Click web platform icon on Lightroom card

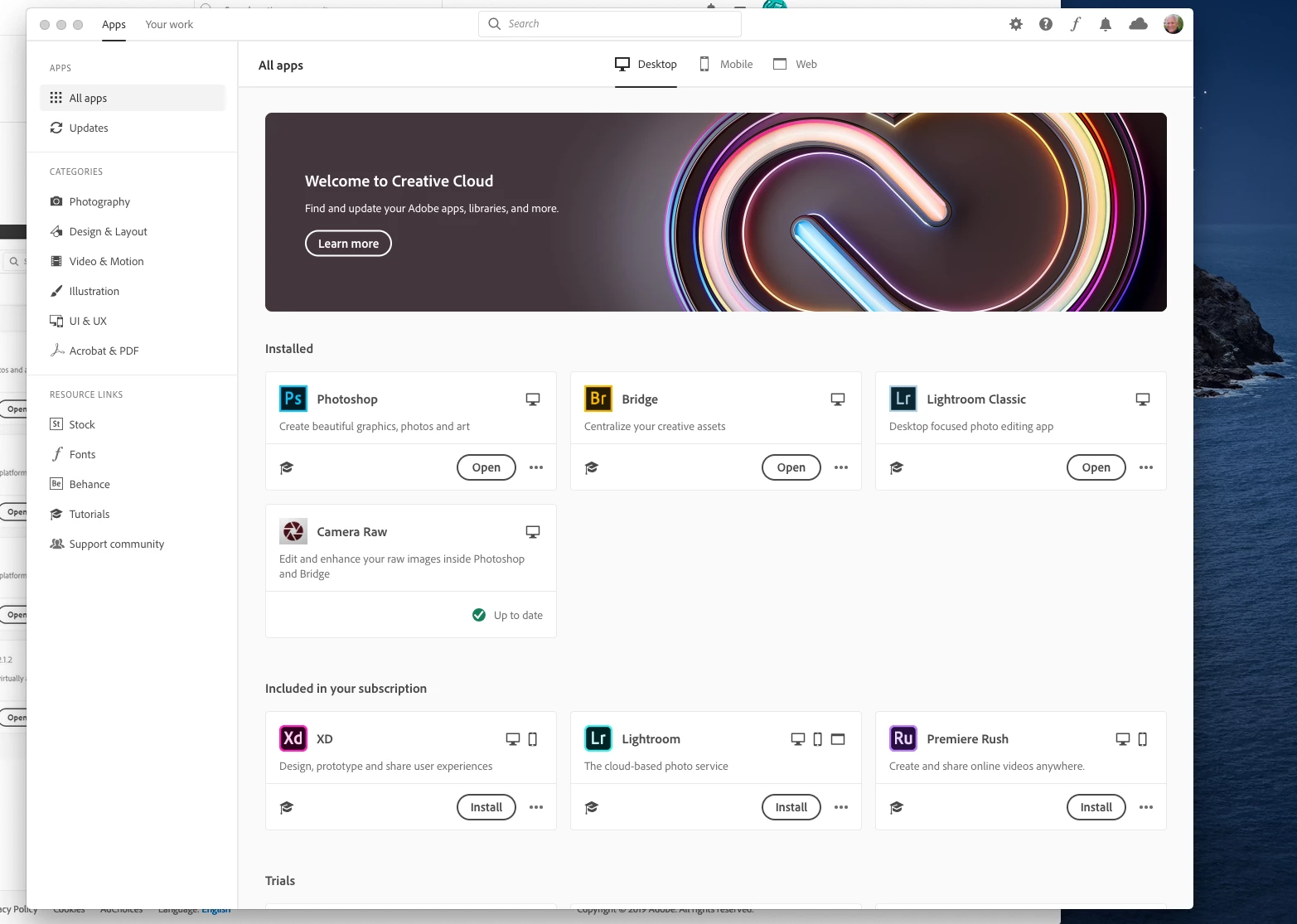tap(838, 739)
